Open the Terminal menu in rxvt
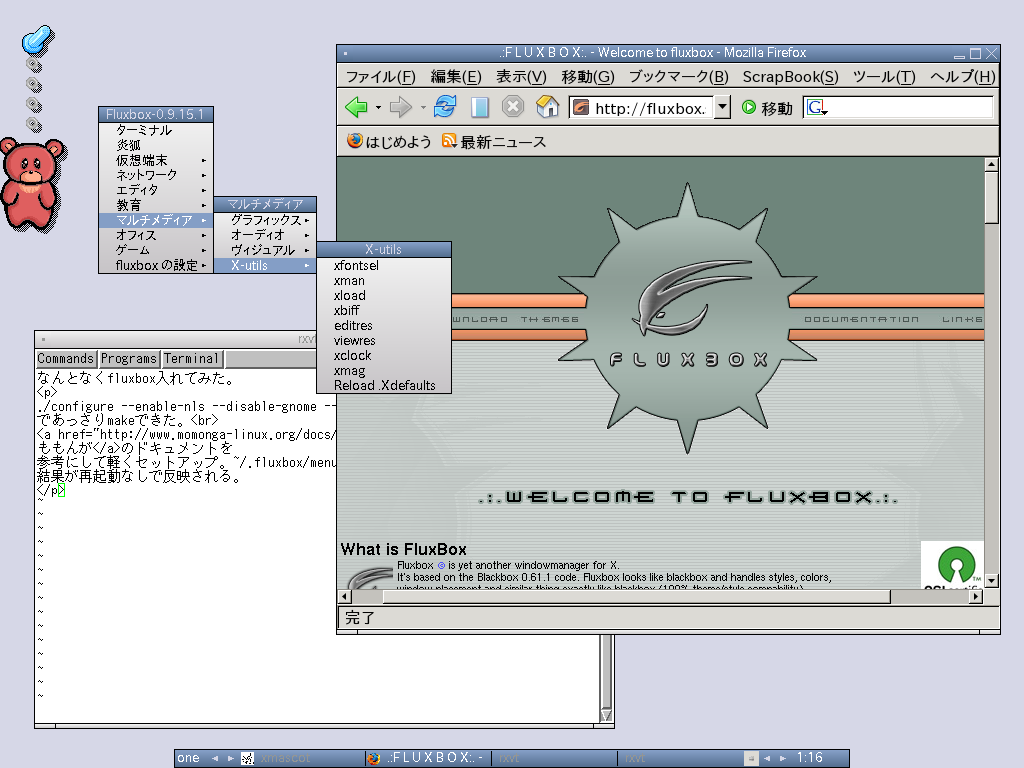This screenshot has width=1024, height=768. tap(191, 359)
